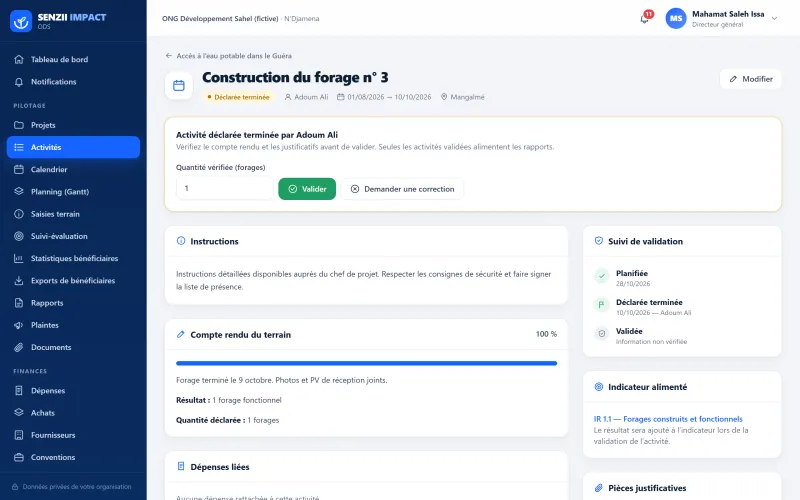Screen dimensions: 800x500
Task: Click the Modifier button
Action: click(x=751, y=79)
